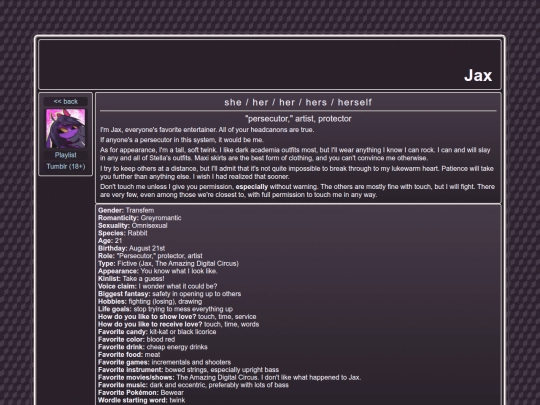The height and width of the screenshot is (405, 540).
Task: Click the "Biggest fantasy" line
Action: pyautogui.click(x=169, y=294)
